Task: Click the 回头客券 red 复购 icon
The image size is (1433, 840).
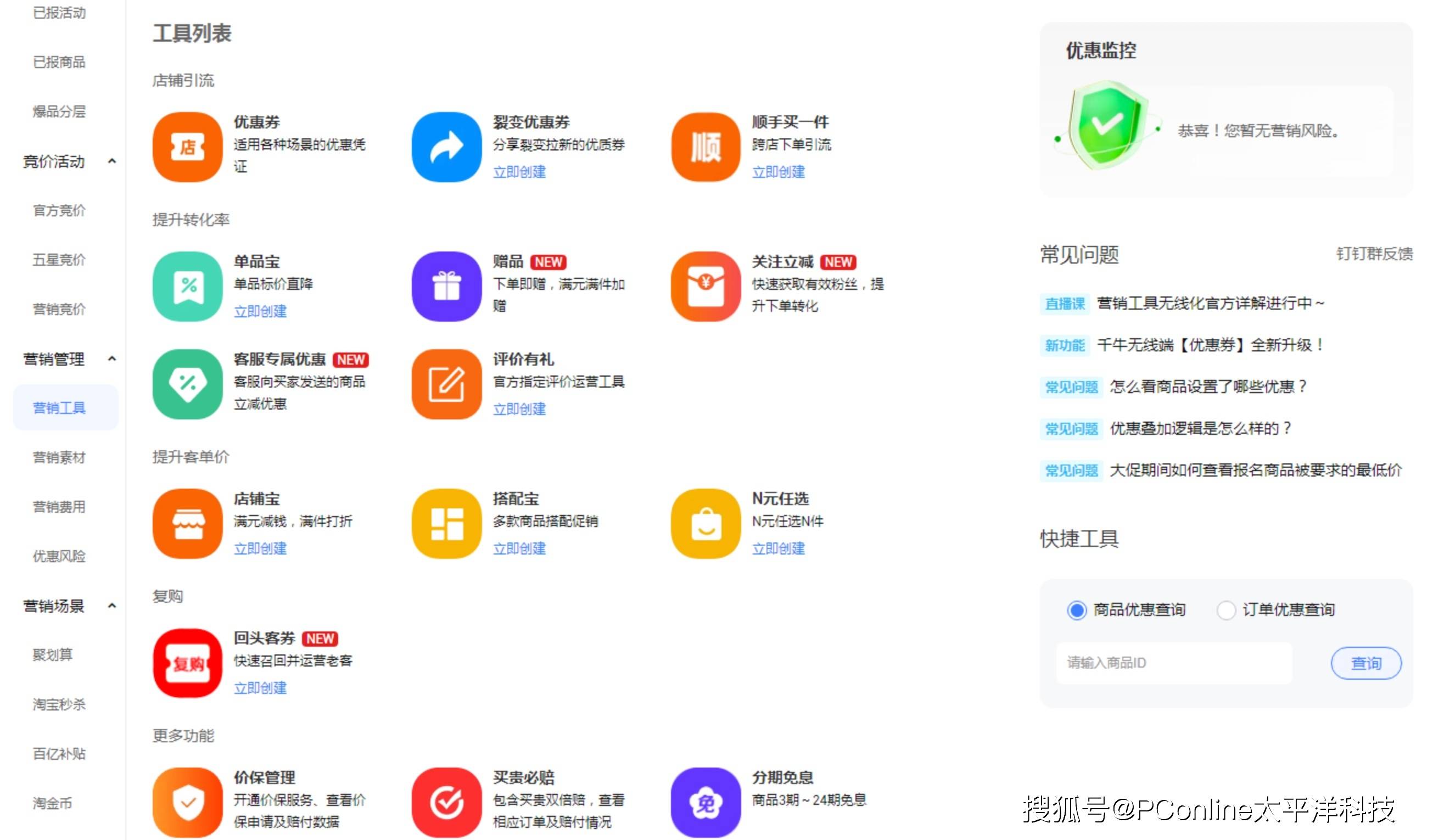Action: tap(187, 663)
